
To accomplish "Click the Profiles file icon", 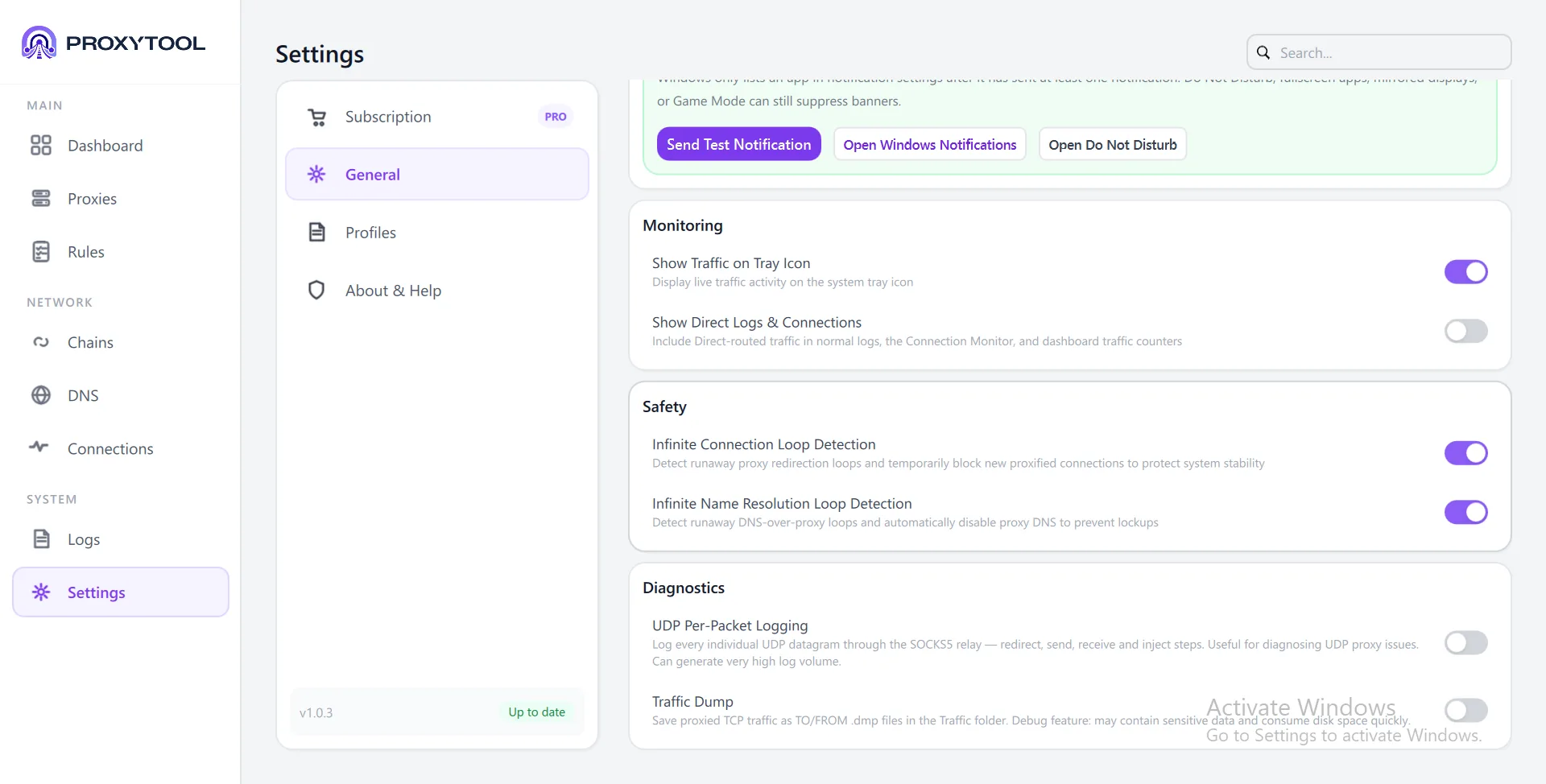I will coord(317,233).
